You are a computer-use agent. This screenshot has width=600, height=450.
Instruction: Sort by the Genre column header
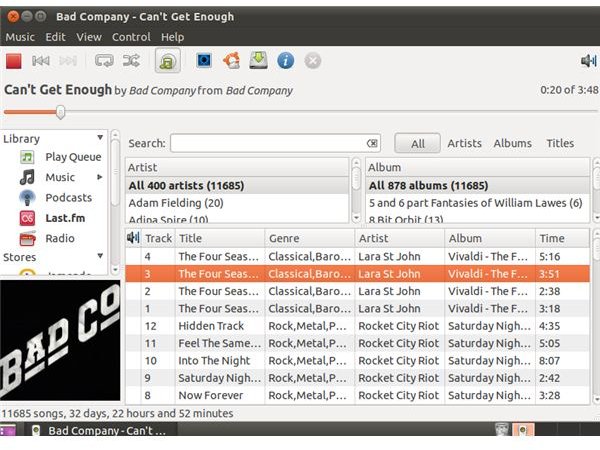310,238
